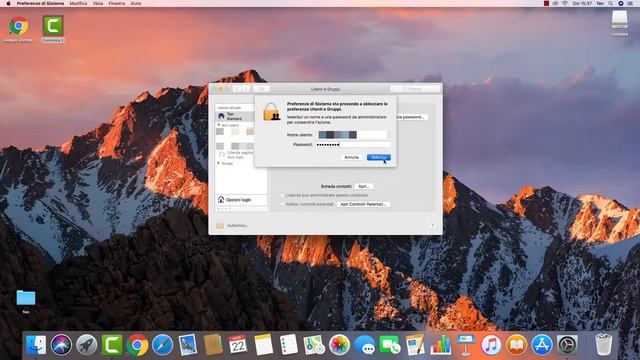Open Calendar icon showing 22 in Dock
Image resolution: width=640 pixels, height=360 pixels.
238,345
